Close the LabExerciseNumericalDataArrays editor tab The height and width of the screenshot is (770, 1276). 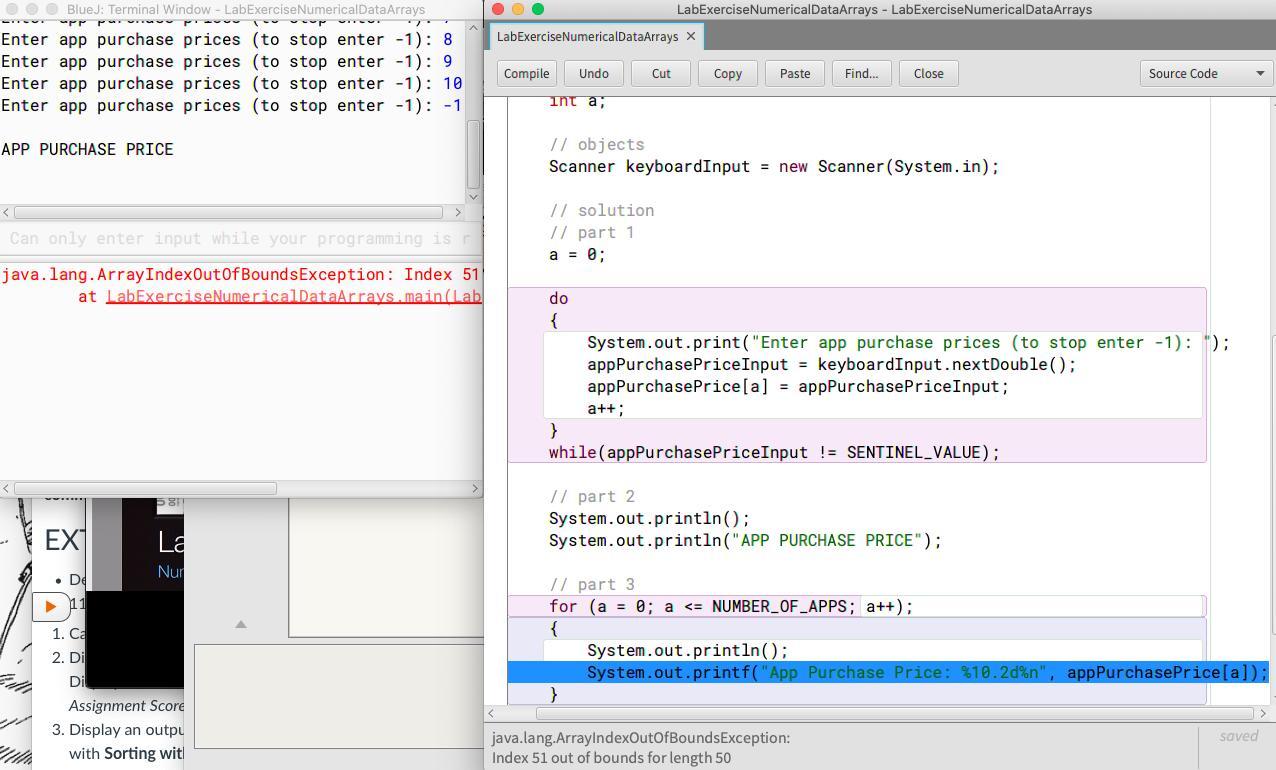(x=691, y=37)
